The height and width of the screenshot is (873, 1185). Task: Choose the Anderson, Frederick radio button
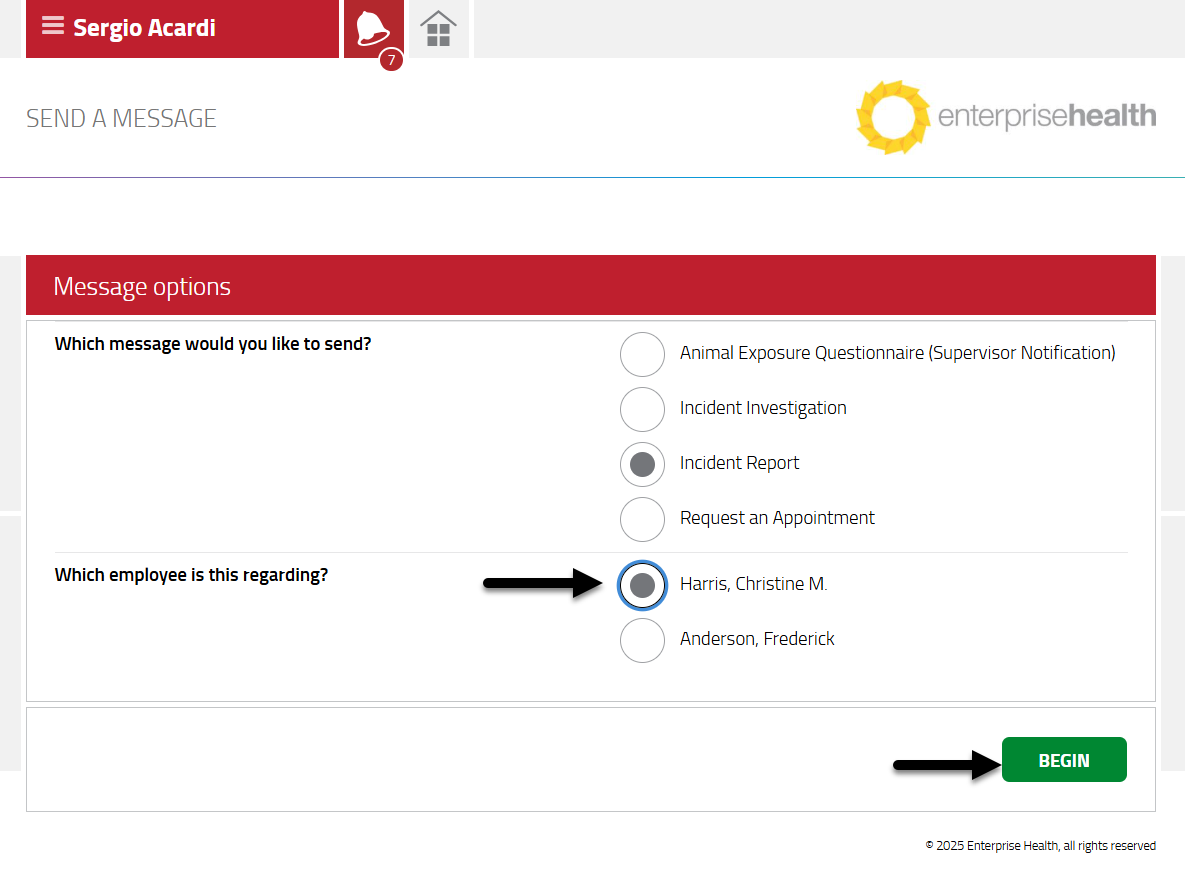click(642, 640)
